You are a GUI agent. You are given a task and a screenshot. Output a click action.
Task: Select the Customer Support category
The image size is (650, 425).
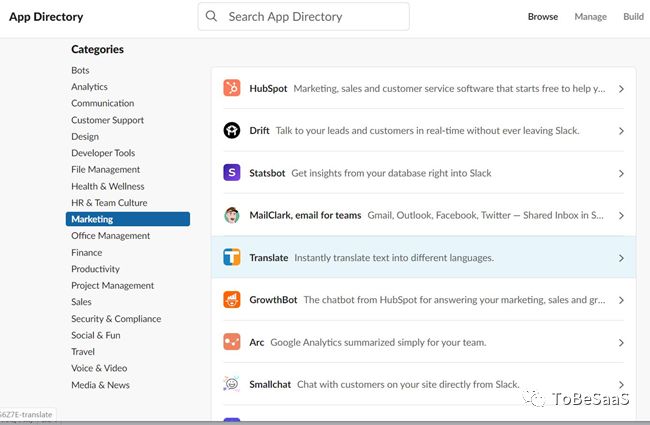(x=107, y=120)
